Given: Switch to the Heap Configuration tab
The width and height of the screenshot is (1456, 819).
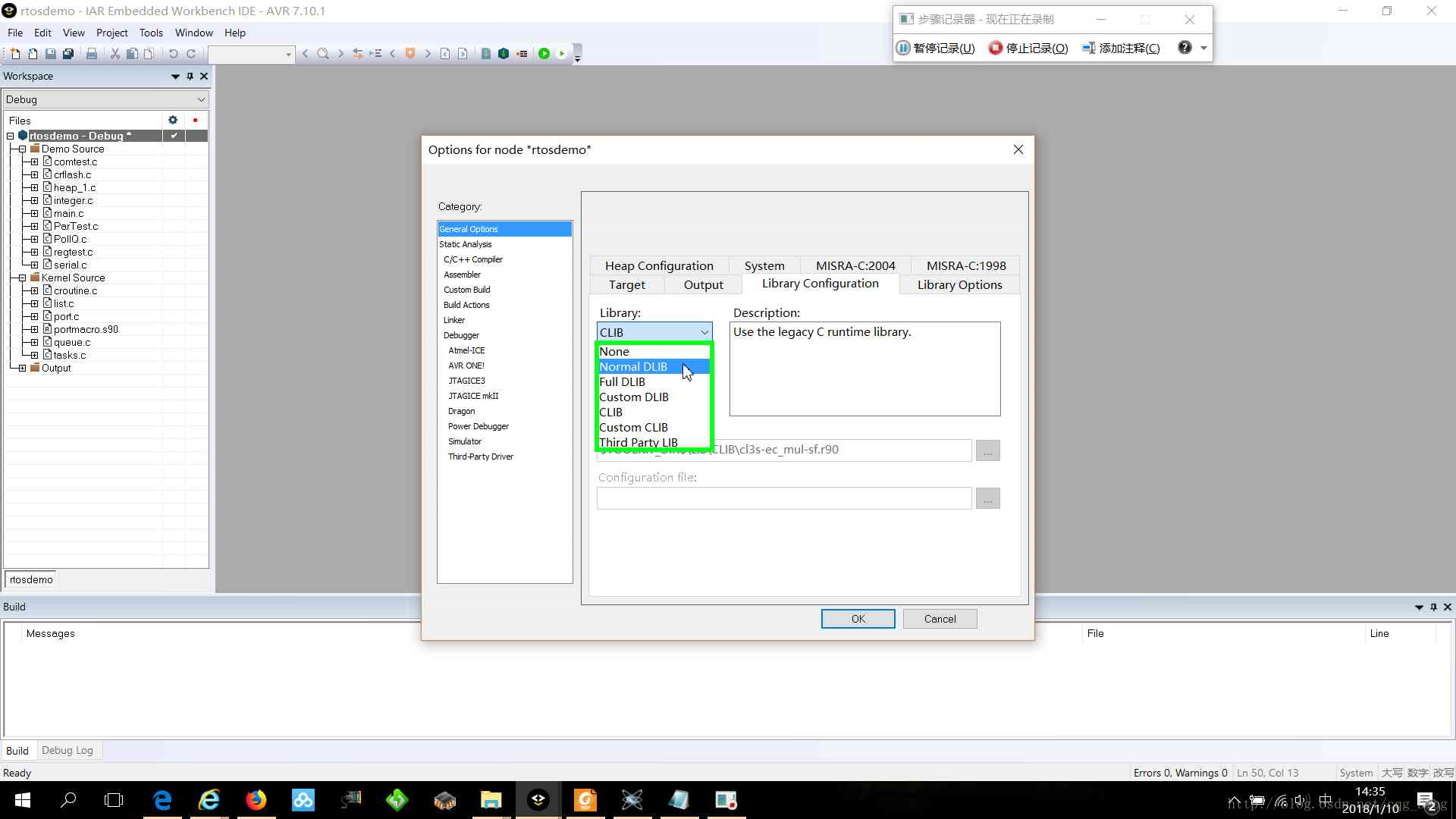Looking at the screenshot, I should pos(659,265).
